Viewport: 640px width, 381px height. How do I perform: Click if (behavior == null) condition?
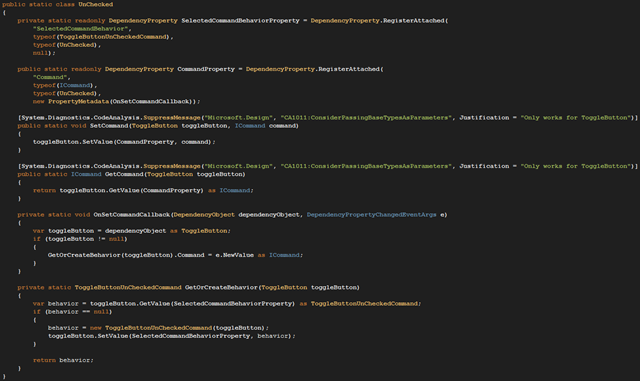(x=72, y=312)
